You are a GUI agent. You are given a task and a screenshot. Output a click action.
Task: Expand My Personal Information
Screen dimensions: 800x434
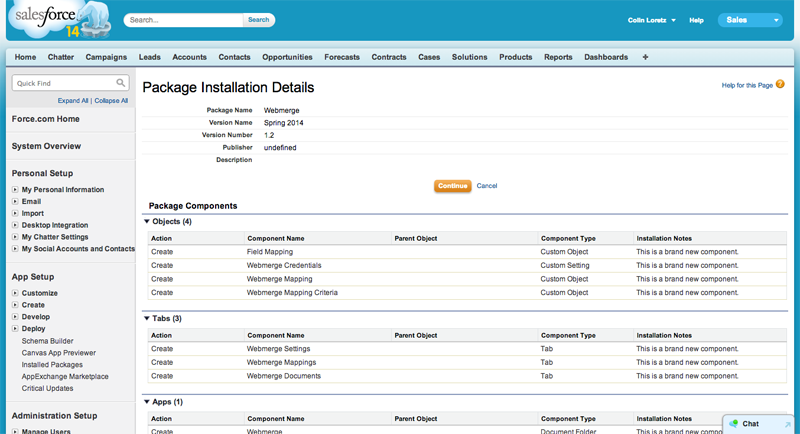click(15, 189)
